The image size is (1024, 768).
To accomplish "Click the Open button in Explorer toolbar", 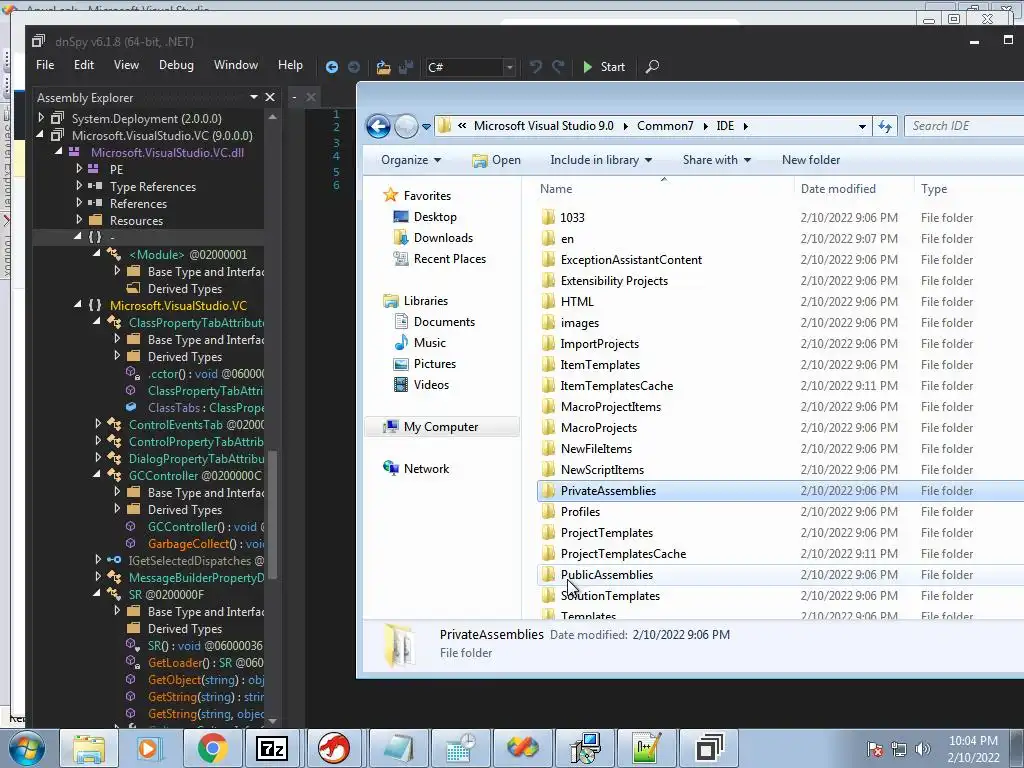I will coord(496,160).
